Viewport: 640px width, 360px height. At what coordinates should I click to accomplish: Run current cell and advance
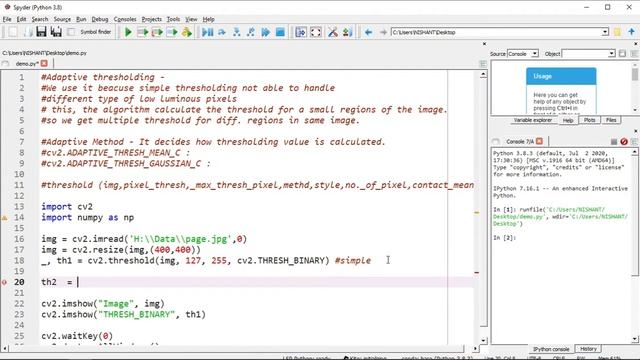tap(157, 32)
